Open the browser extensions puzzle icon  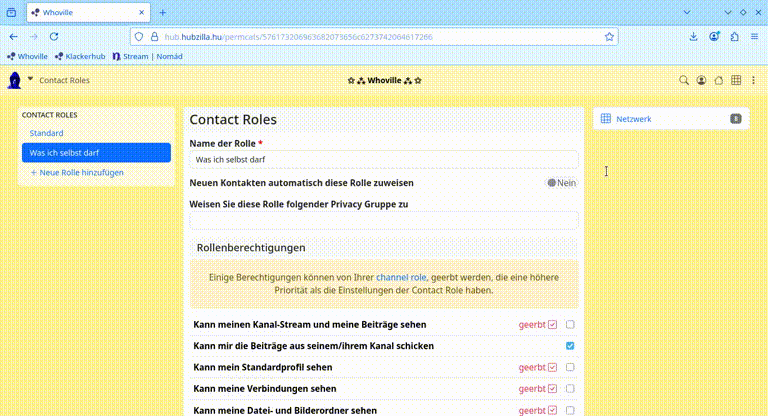click(x=734, y=36)
